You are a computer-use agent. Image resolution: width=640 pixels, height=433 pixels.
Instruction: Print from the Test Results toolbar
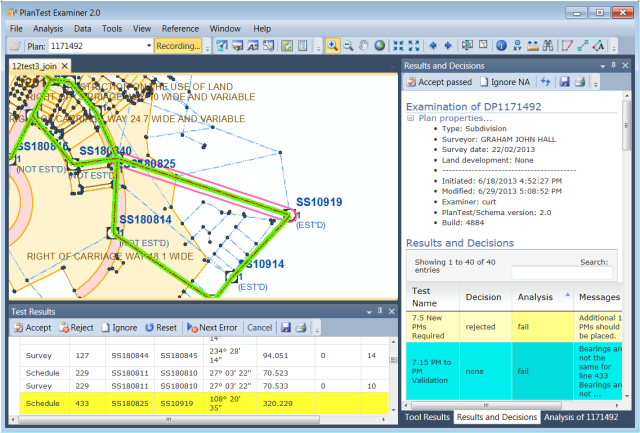point(301,327)
